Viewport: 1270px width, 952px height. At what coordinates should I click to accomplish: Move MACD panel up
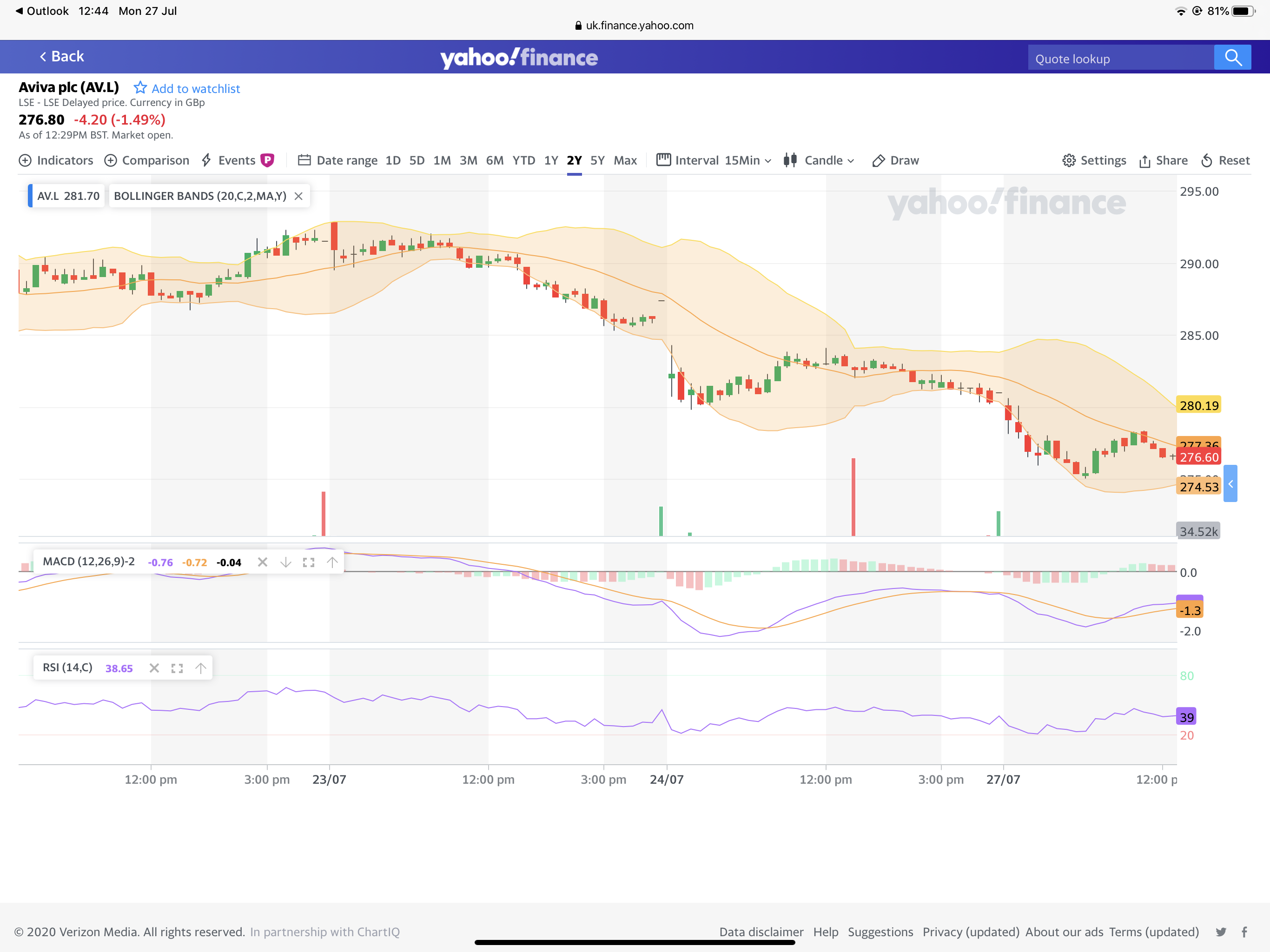[332, 562]
